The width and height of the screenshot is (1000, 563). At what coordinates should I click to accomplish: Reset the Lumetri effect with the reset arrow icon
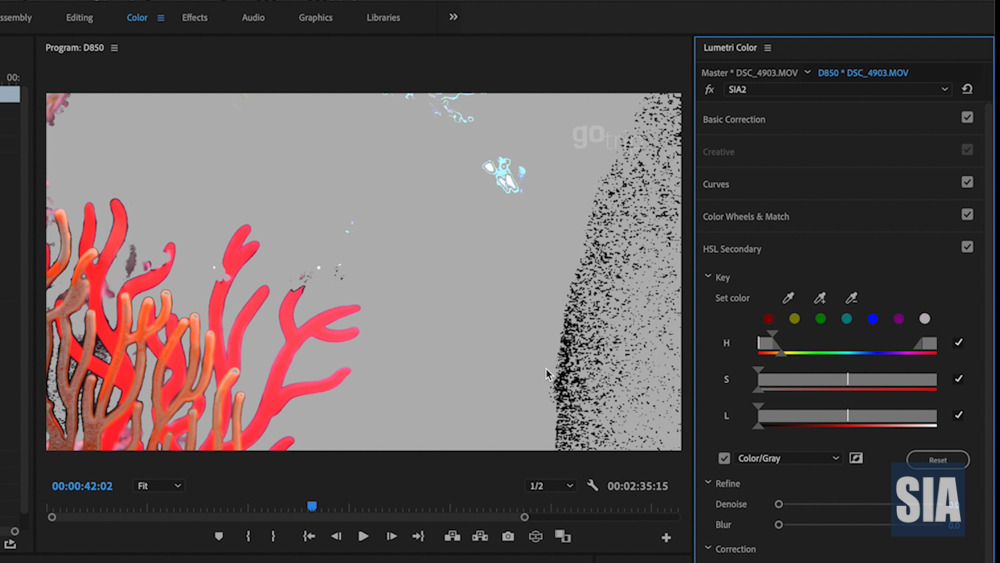click(x=967, y=89)
